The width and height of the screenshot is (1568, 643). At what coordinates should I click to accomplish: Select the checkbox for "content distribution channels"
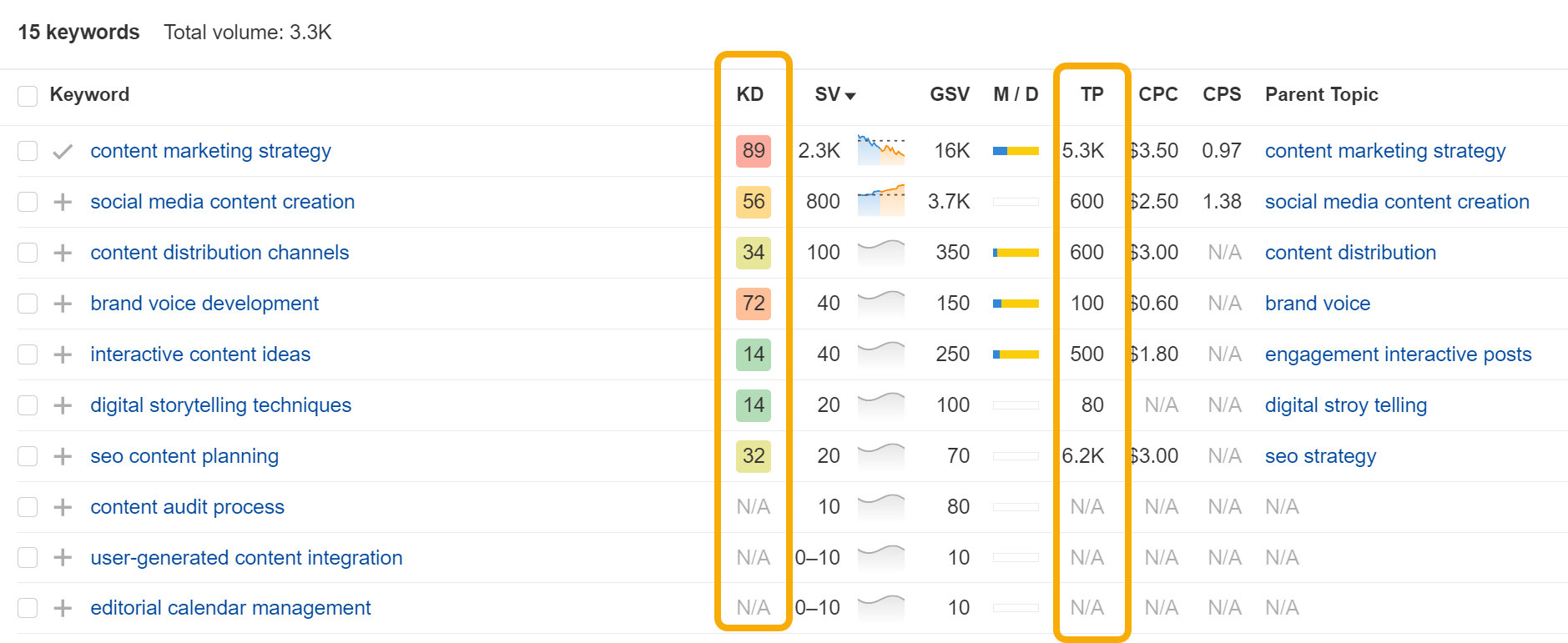click(x=28, y=253)
